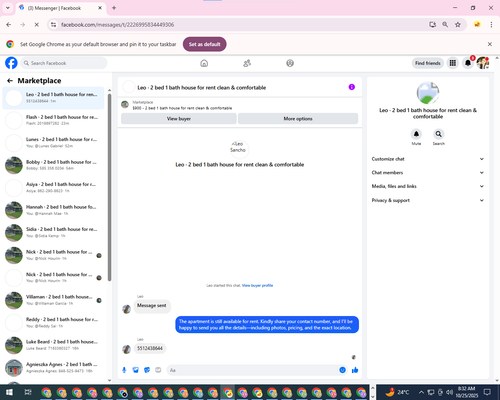The height and width of the screenshot is (400, 500).
Task: Dismiss the default browser banner
Action: click(x=490, y=44)
